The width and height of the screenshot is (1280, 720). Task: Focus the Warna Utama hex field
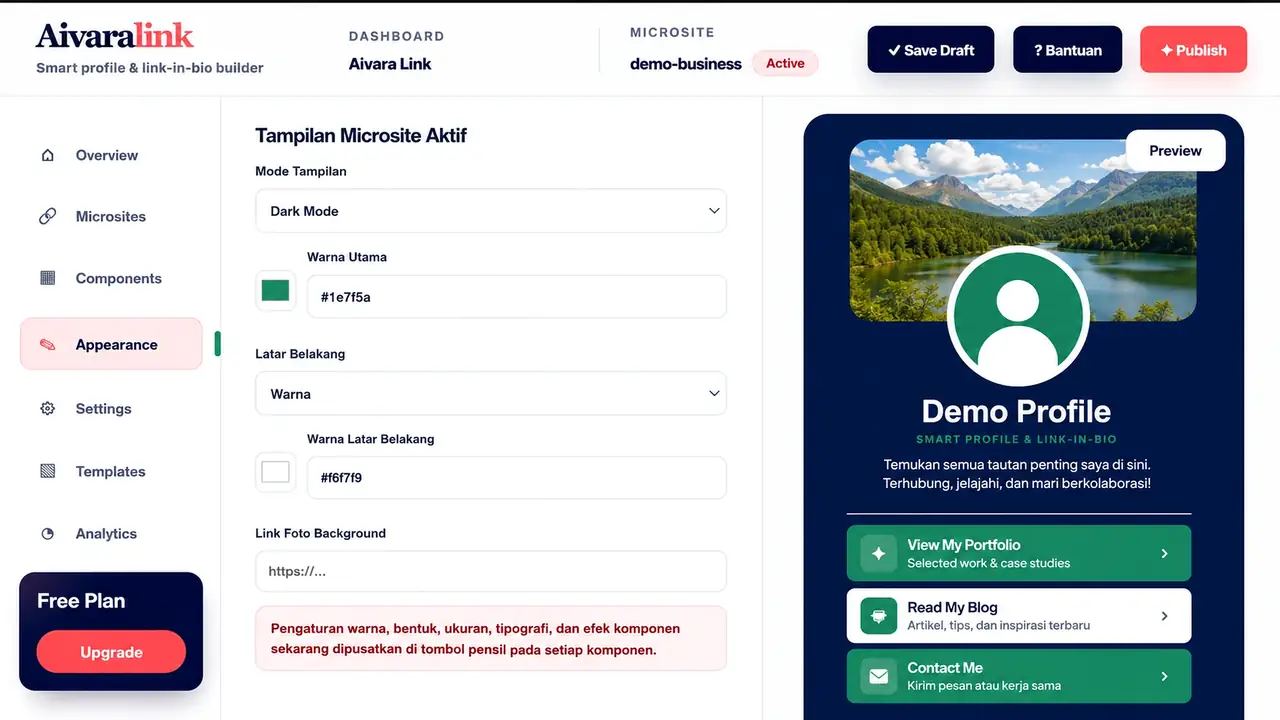click(x=517, y=297)
